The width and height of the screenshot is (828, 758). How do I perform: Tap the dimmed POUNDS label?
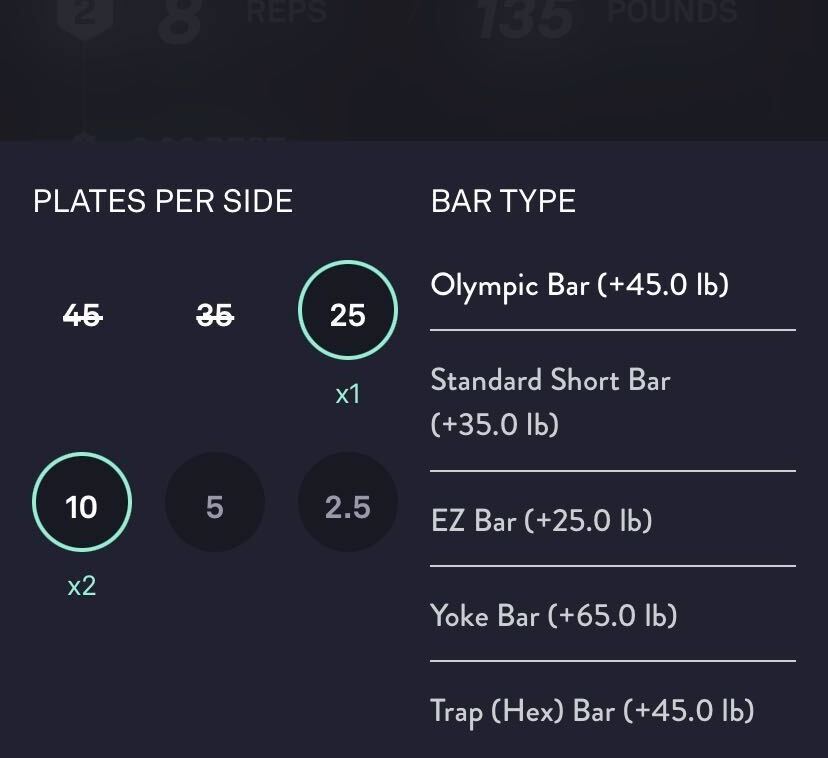[x=672, y=12]
